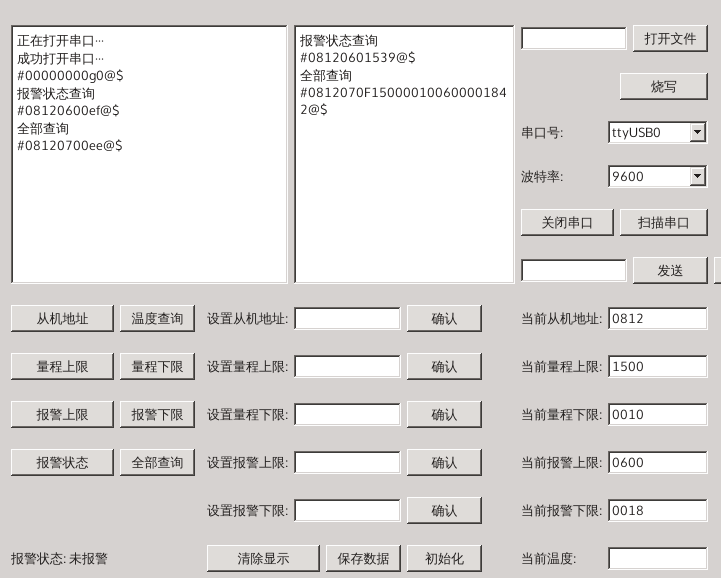Click the #0812070F150000100600001842@$ response text
Image resolution: width=721 pixels, height=578 pixels.
(403, 101)
